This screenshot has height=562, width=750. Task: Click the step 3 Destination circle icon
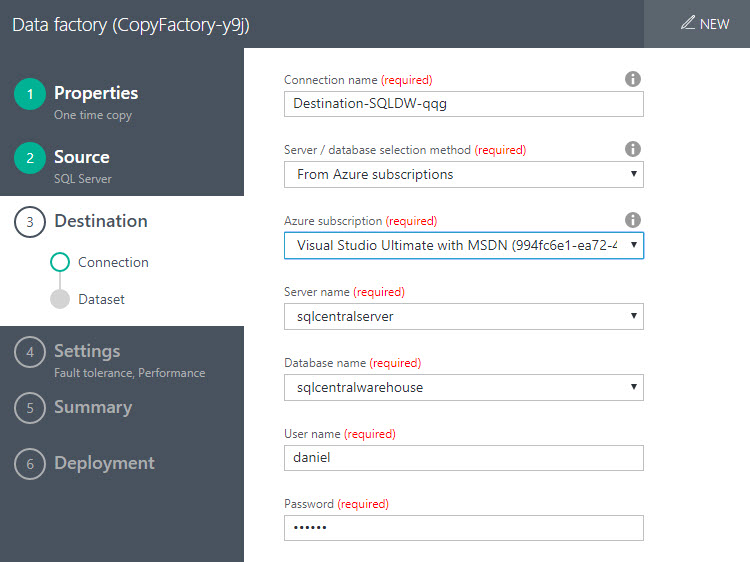point(30,222)
